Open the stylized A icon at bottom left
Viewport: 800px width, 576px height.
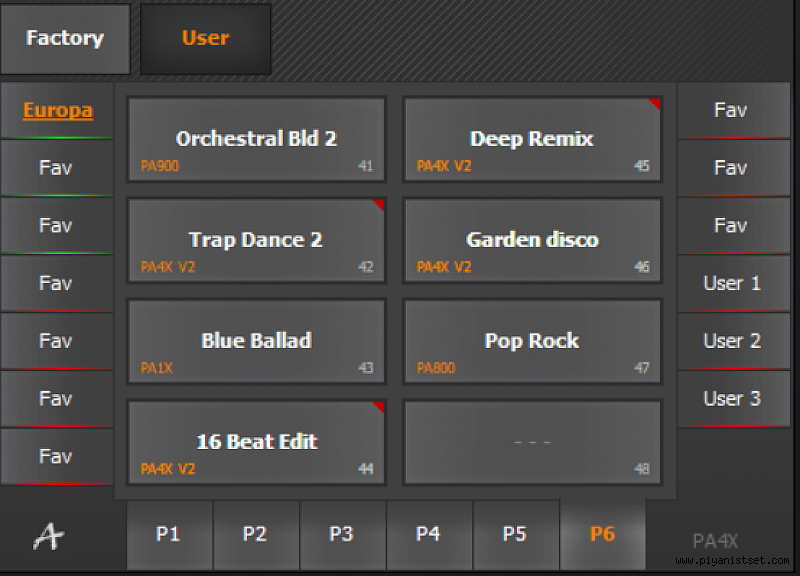tap(49, 536)
